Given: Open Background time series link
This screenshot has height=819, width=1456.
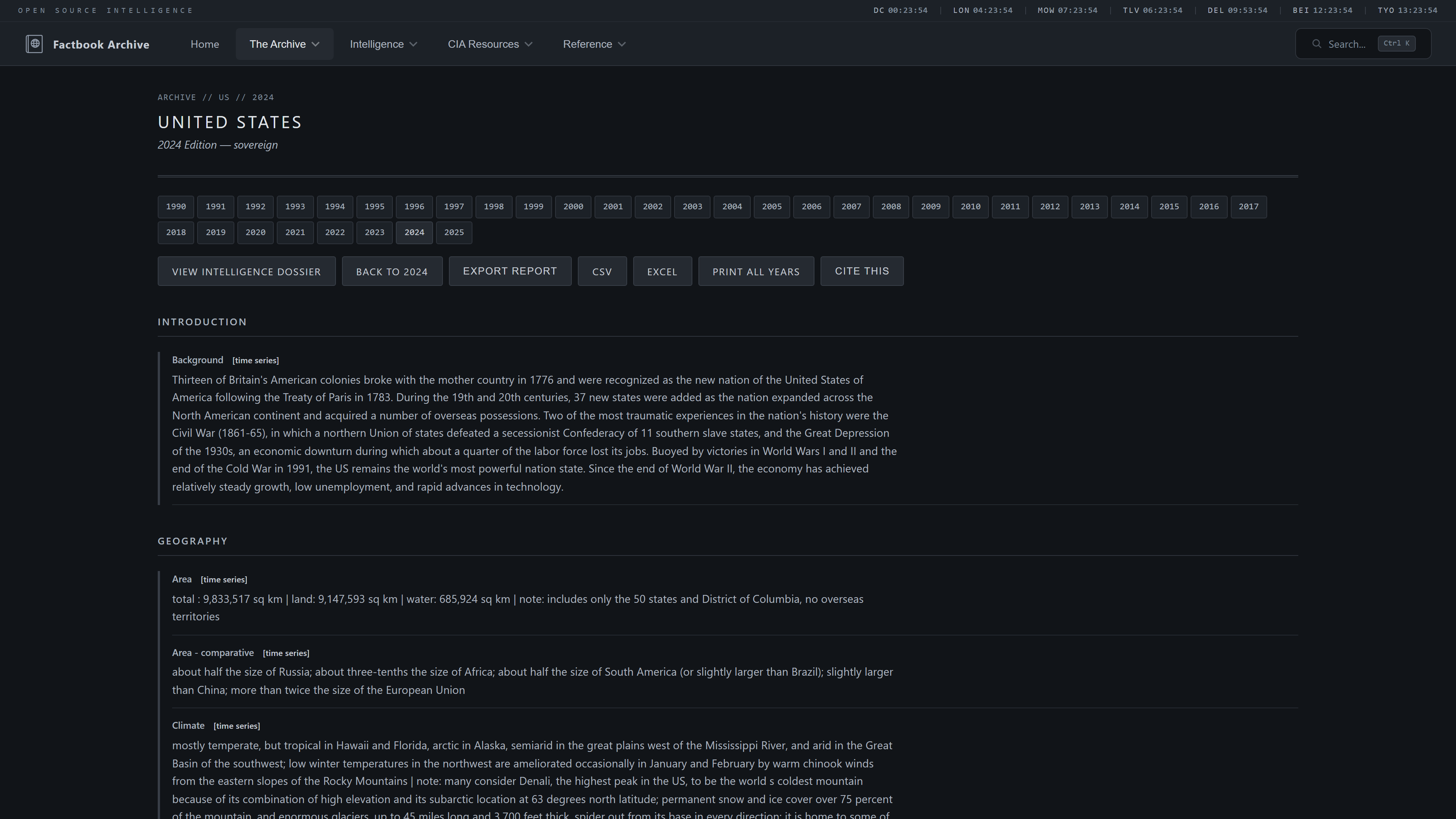Looking at the screenshot, I should pos(256,361).
